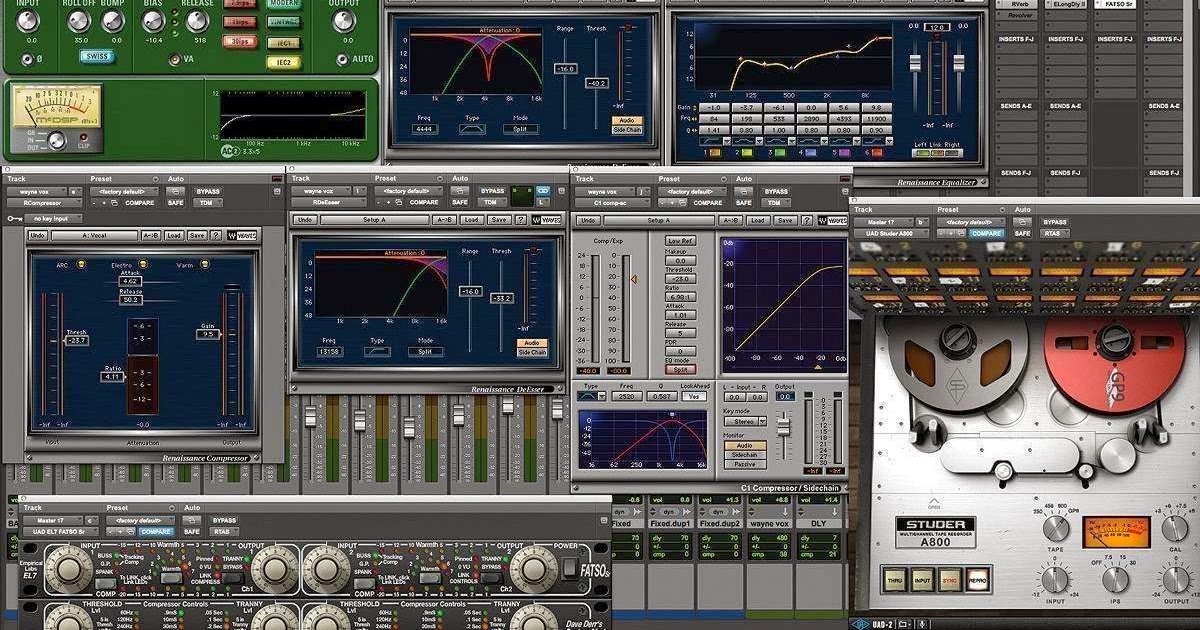Enable the Studer REPRO path button
The width and height of the screenshot is (1200, 630).
[x=978, y=580]
